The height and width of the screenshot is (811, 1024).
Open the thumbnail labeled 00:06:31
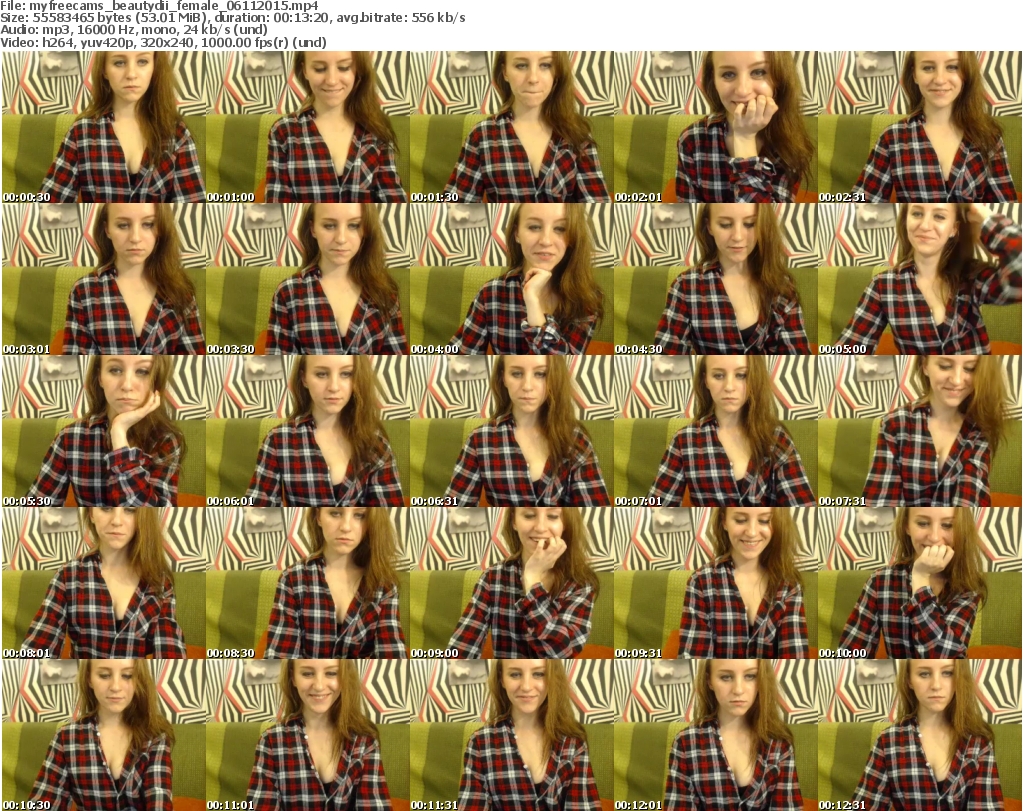[x=511, y=431]
